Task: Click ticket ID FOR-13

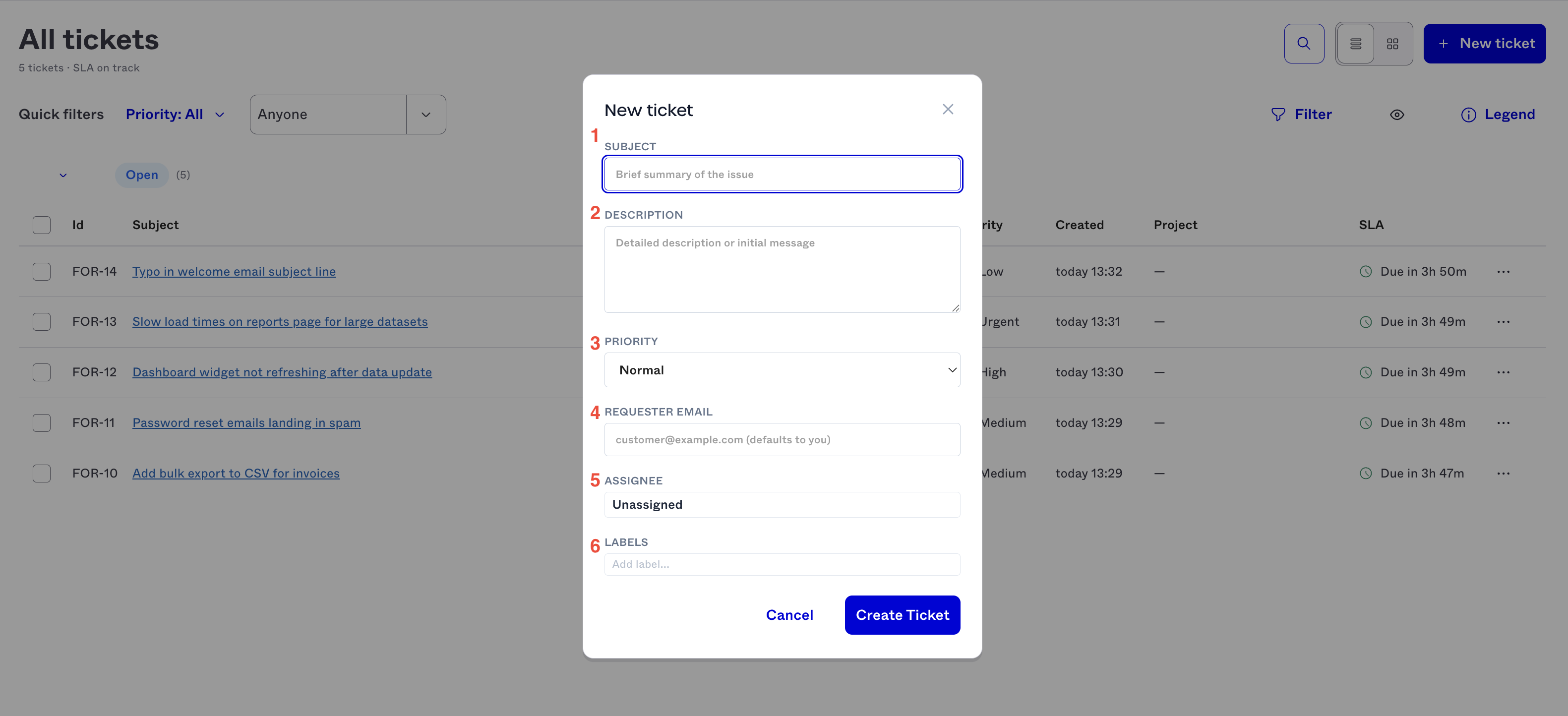Action: point(94,321)
